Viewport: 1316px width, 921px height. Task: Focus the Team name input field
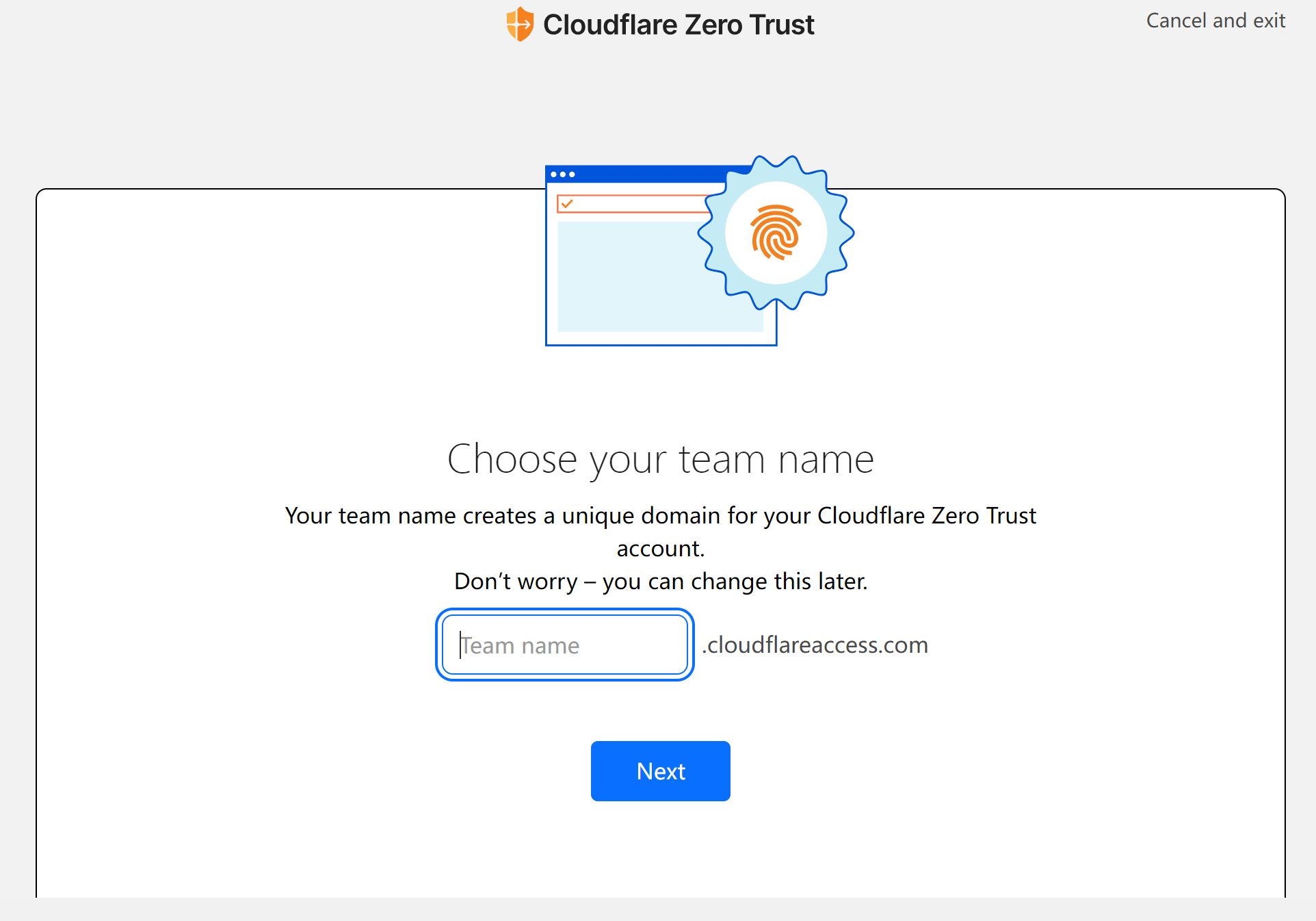pos(564,645)
